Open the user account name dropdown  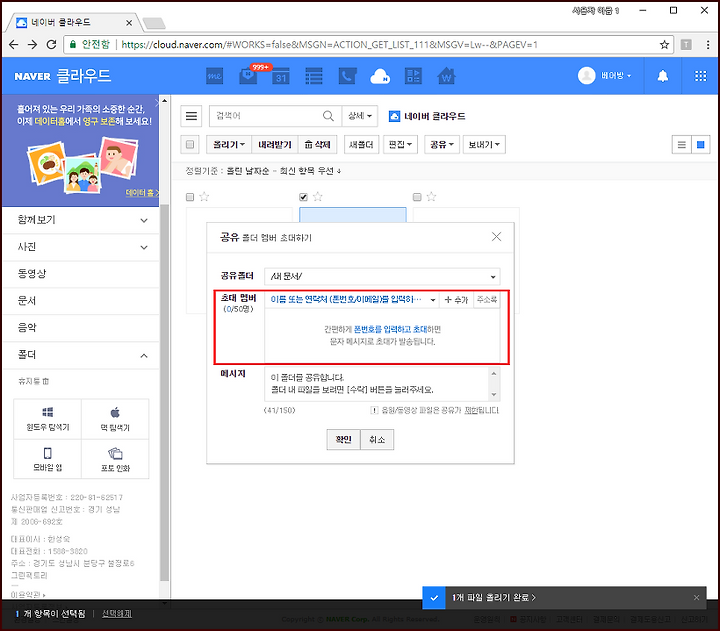[616, 75]
